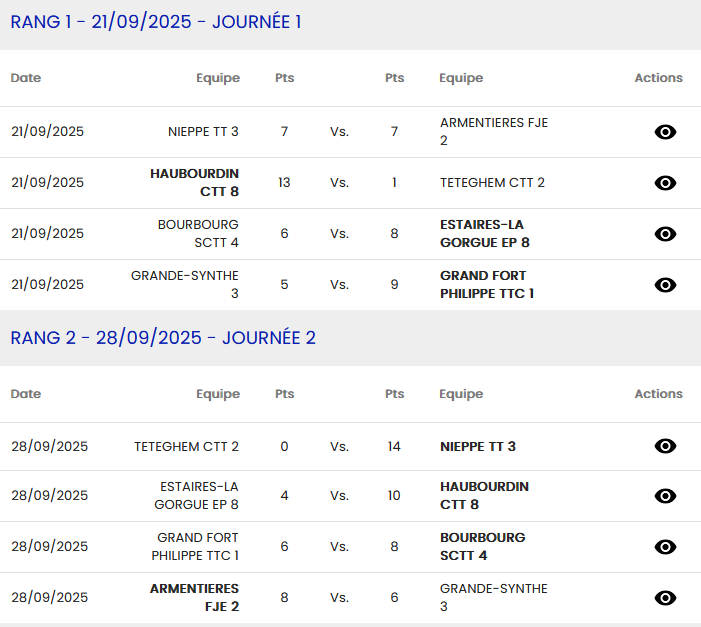This screenshot has width=701, height=627.
Task: Show Armentieres FJE 2 vs Grande-Synthe match
Action: pyautogui.click(x=665, y=598)
